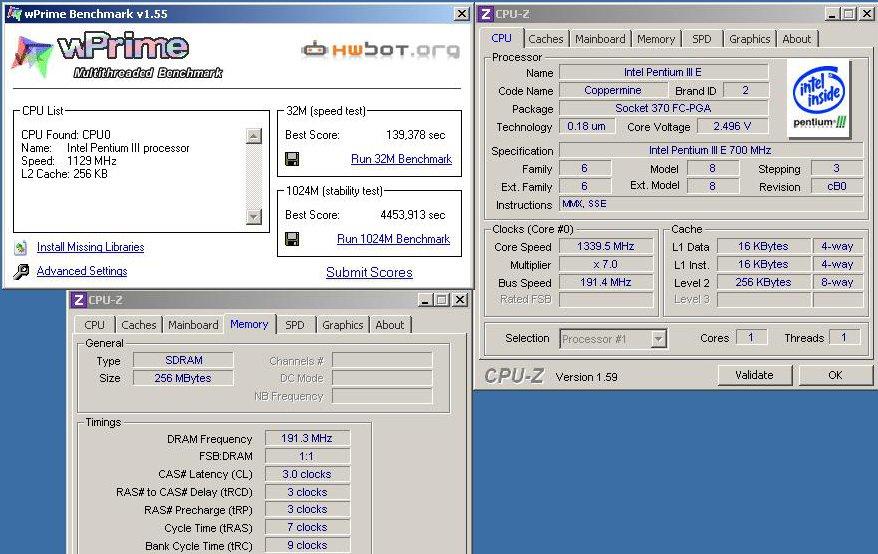Image resolution: width=878 pixels, height=554 pixels.
Task: Click the DRAM Frequency value '191.3 MHz'
Action: point(307,438)
